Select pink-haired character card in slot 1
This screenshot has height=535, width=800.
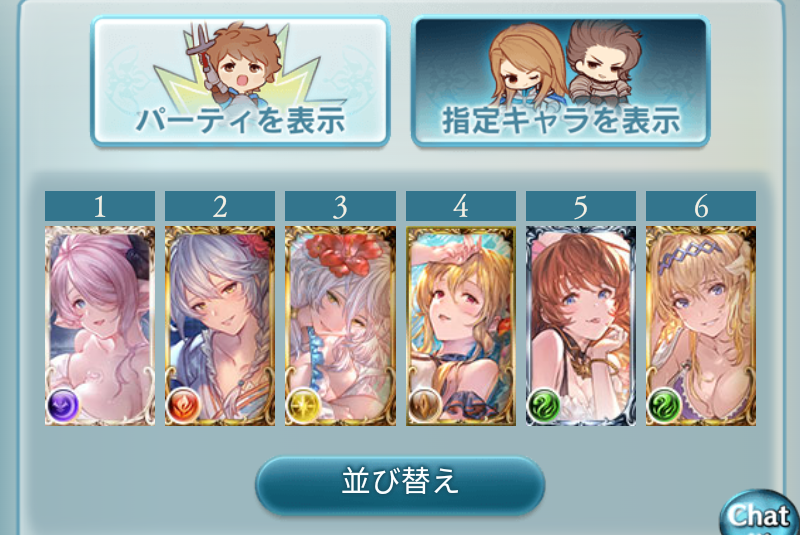coord(100,326)
